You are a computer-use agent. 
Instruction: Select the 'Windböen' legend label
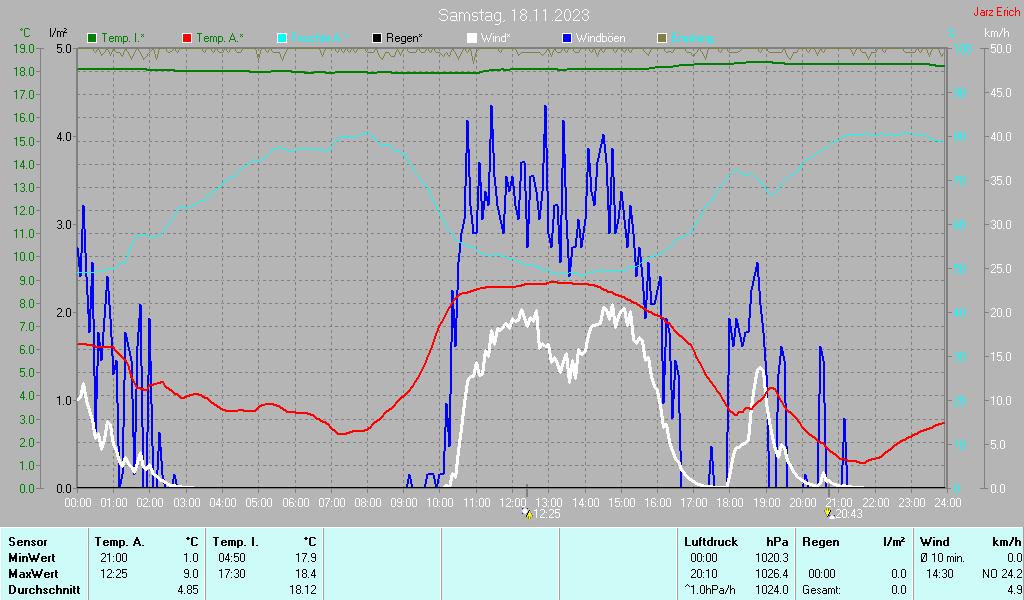tap(601, 39)
